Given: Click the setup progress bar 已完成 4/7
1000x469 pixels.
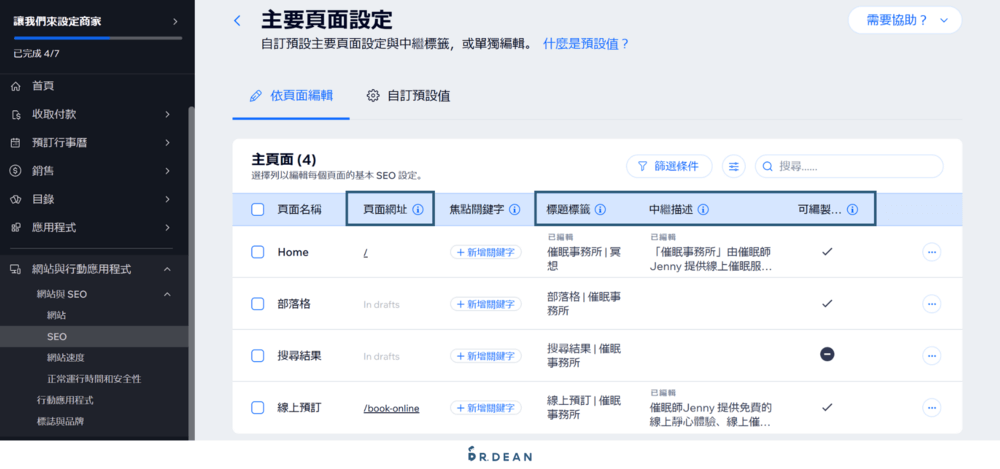Looking at the screenshot, I should coord(98,38).
